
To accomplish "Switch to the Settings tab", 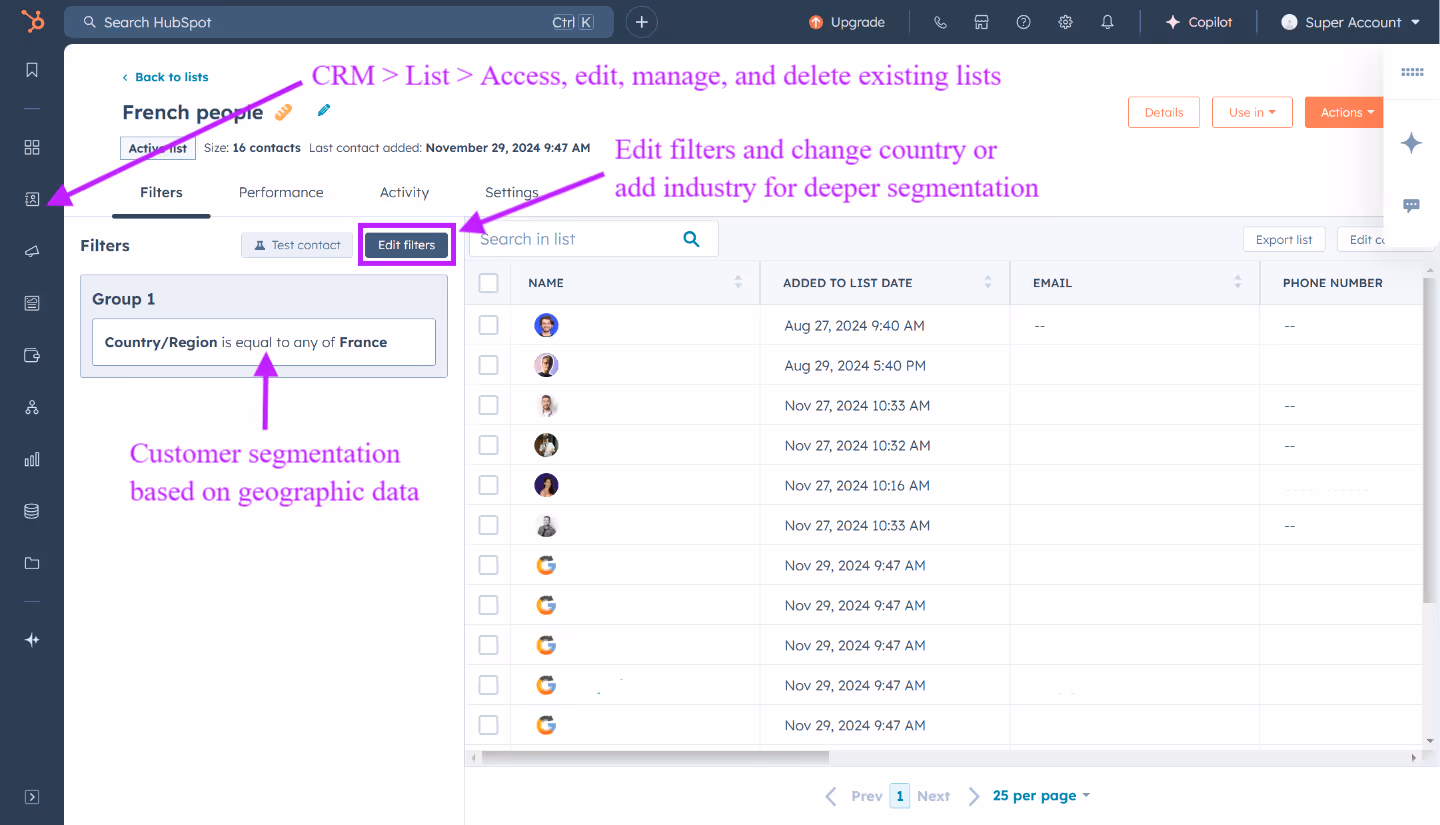I will point(511,192).
